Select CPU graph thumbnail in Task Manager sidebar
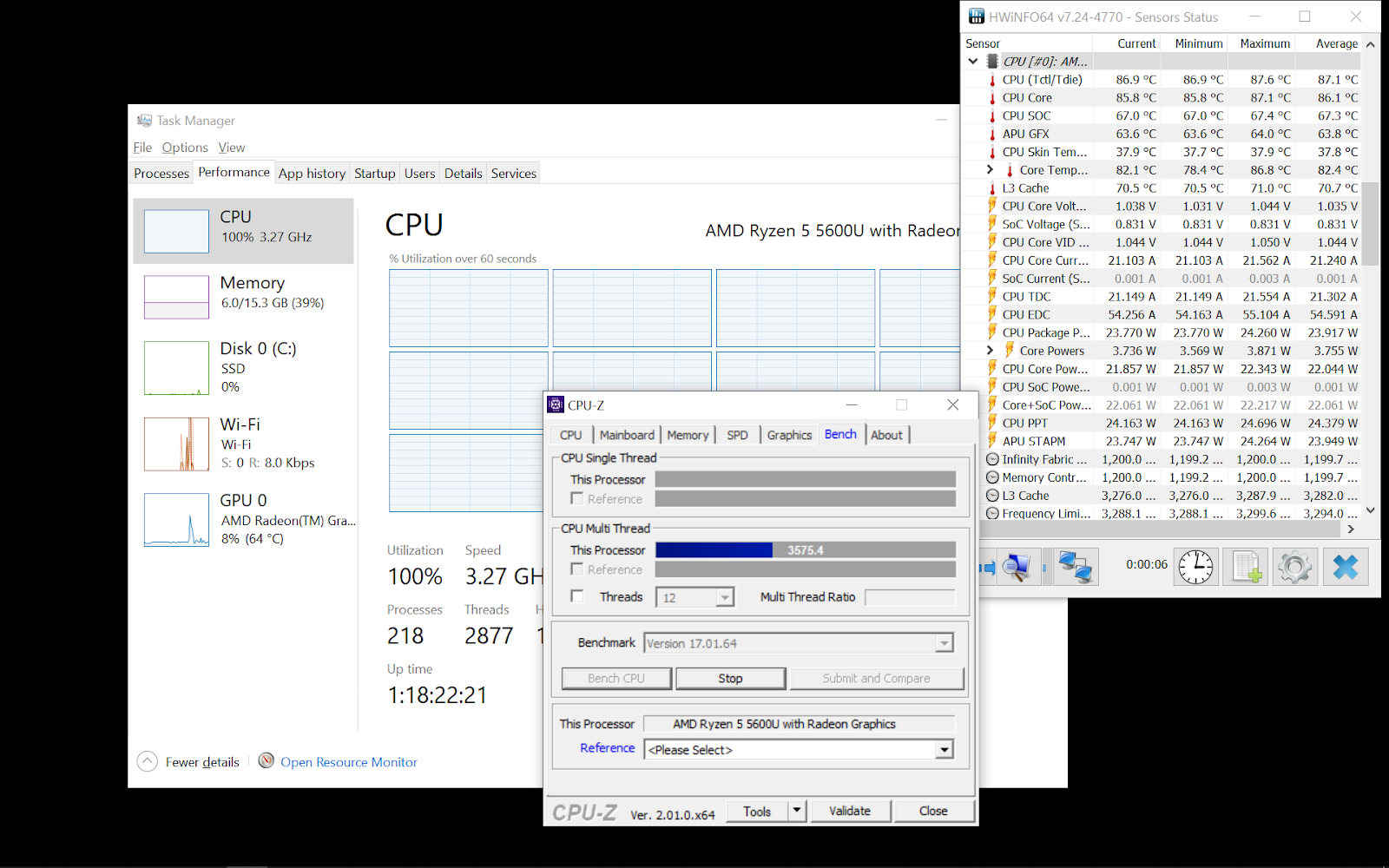Image resolution: width=1389 pixels, height=868 pixels. [x=176, y=231]
